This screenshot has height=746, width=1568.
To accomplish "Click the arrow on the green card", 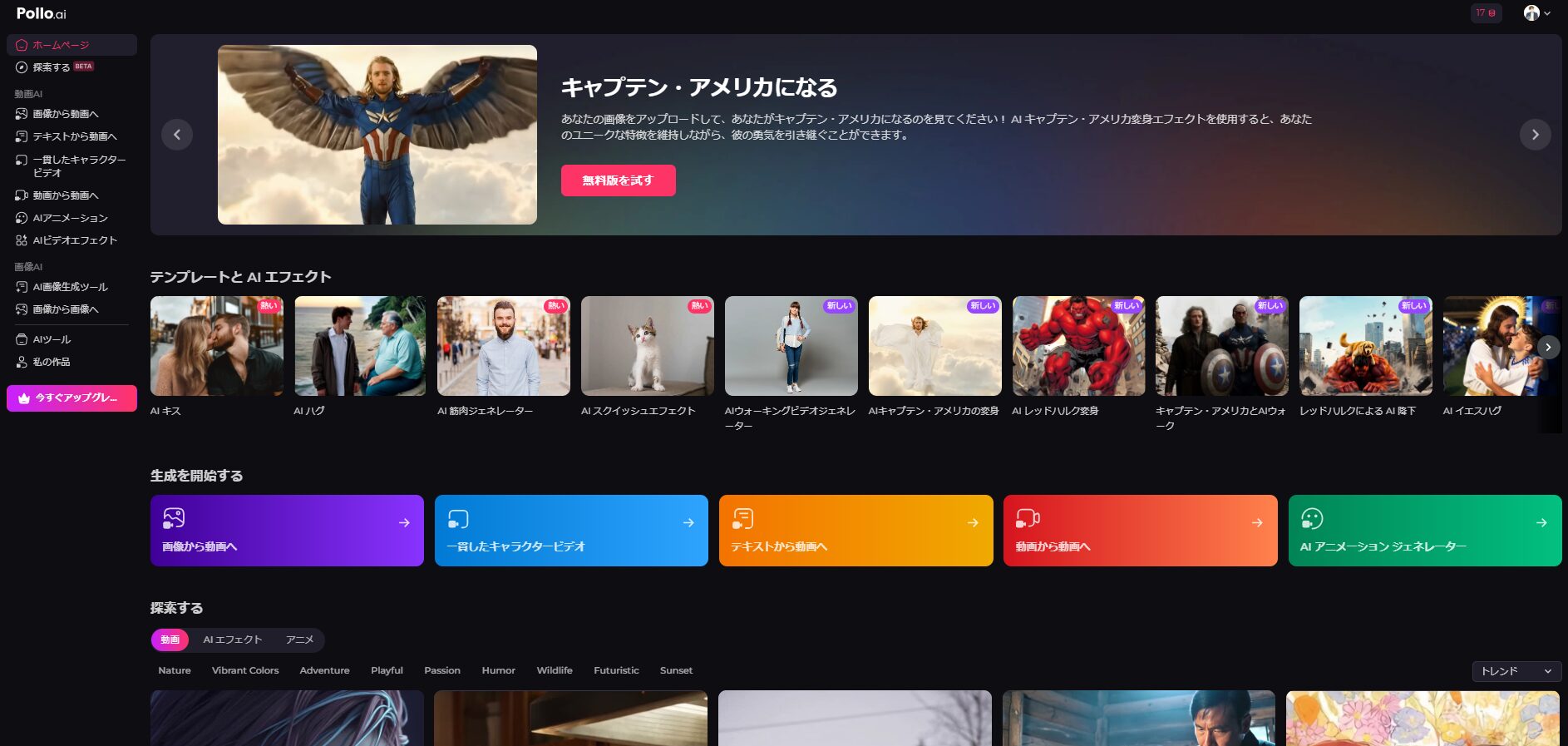I will point(1541,523).
